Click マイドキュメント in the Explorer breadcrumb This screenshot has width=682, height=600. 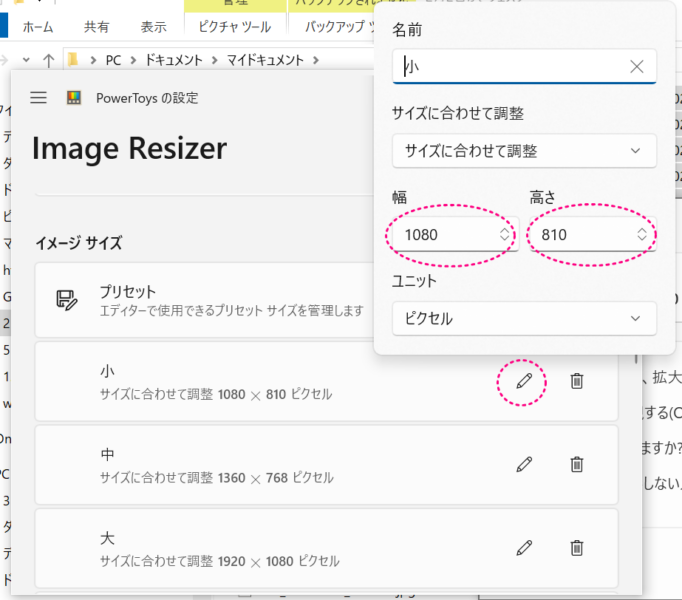[x=265, y=60]
